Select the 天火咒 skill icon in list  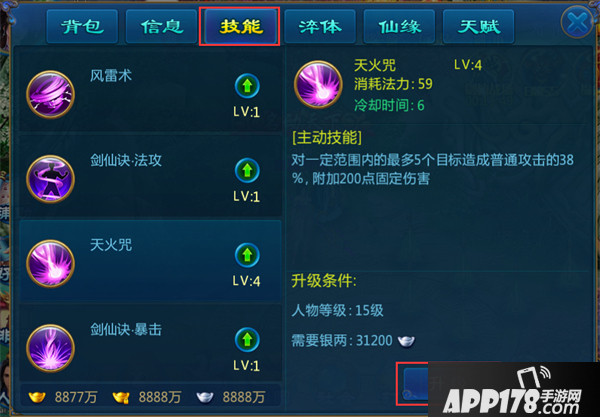click(x=50, y=264)
